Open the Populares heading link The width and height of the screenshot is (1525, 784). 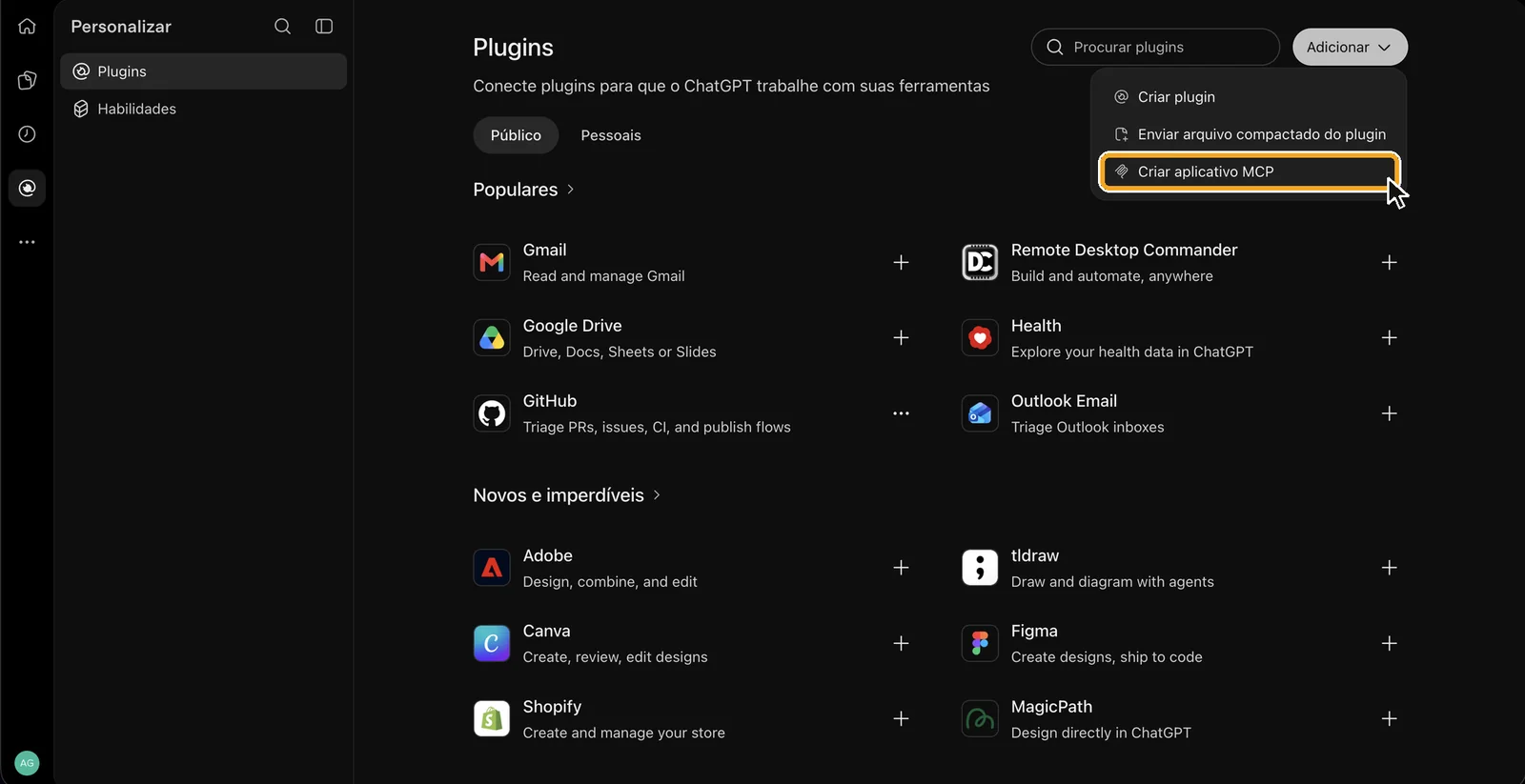click(516, 190)
